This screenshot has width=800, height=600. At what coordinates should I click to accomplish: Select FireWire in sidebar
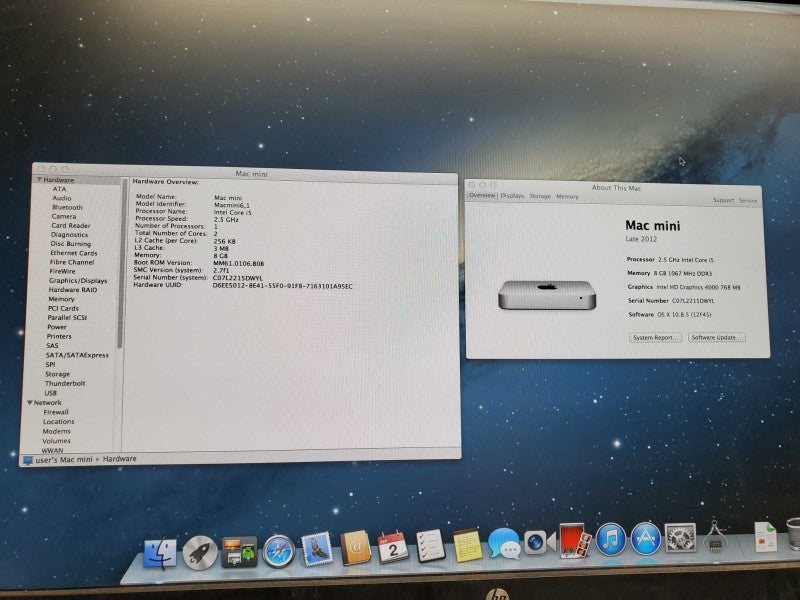(x=62, y=271)
